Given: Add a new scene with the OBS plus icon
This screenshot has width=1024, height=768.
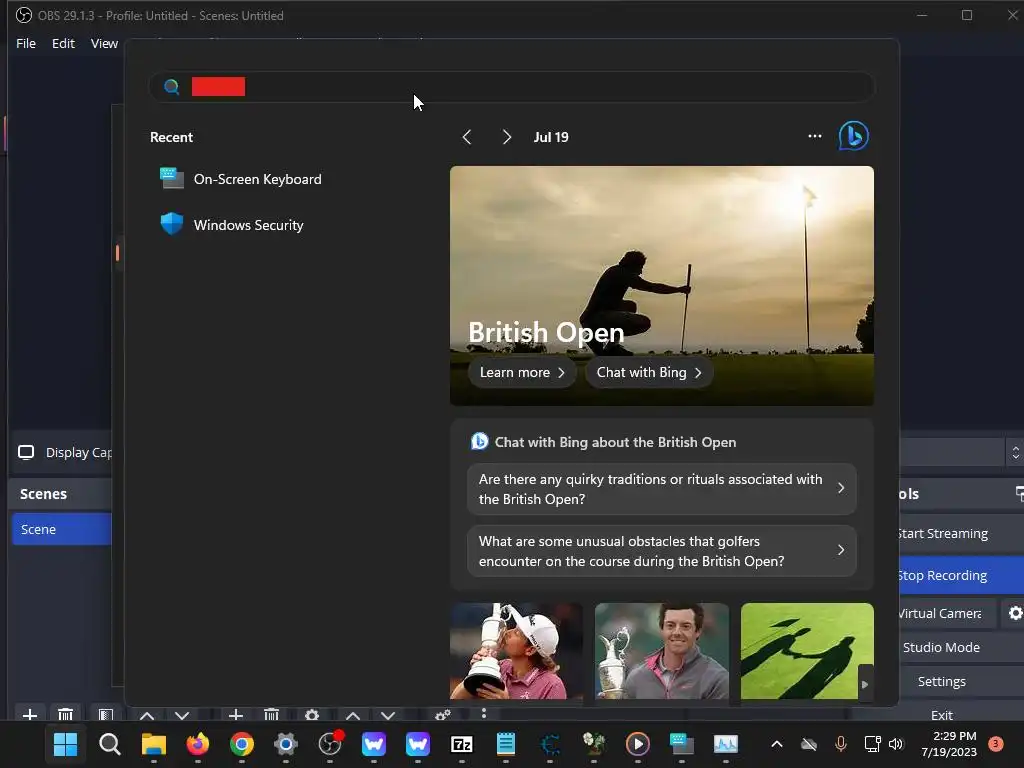Looking at the screenshot, I should click(x=29, y=714).
